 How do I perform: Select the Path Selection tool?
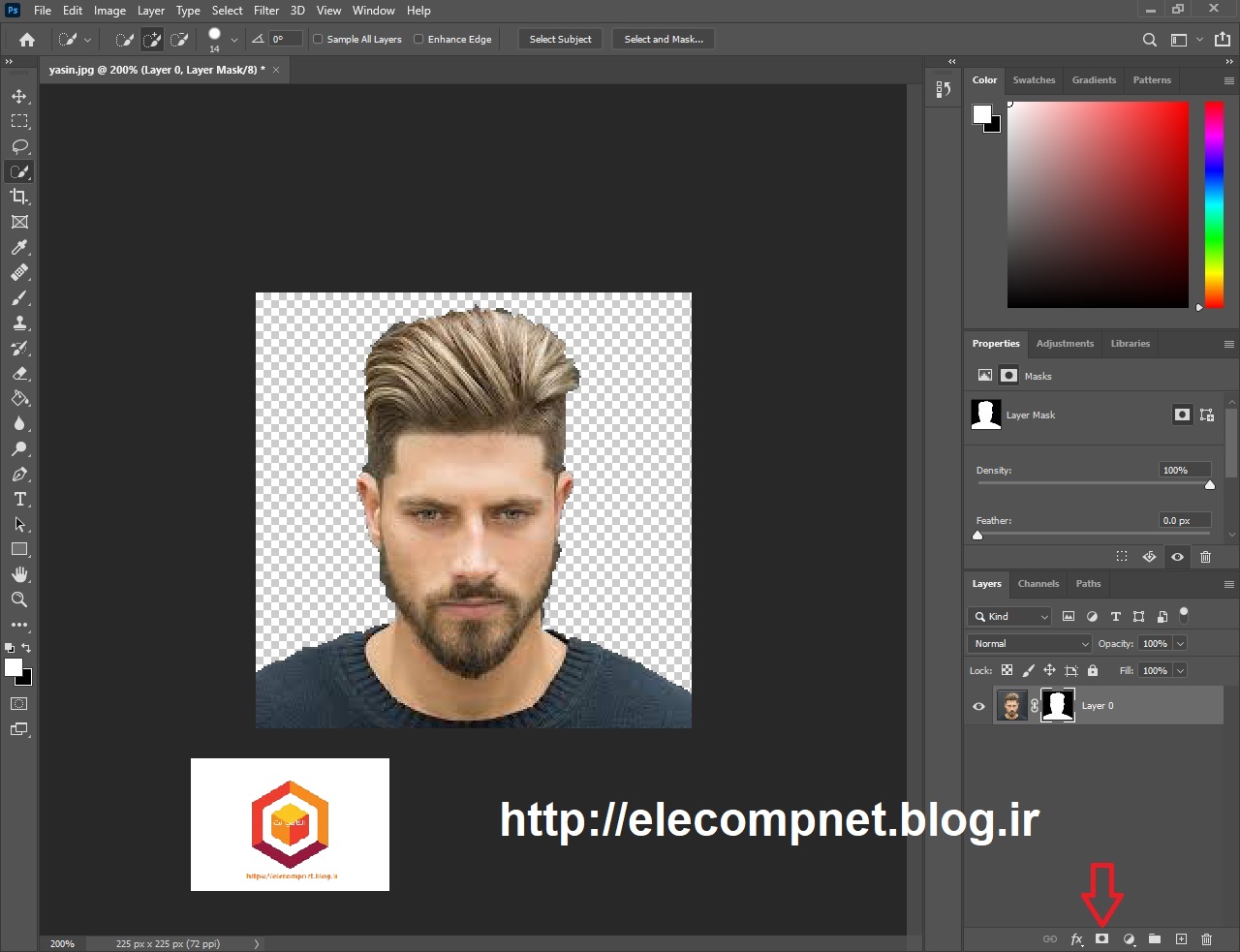[x=19, y=524]
